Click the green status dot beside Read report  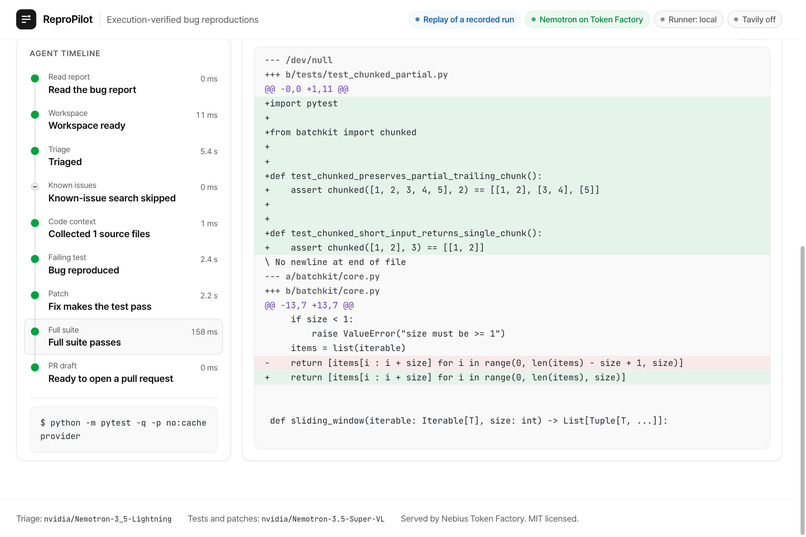(35, 79)
